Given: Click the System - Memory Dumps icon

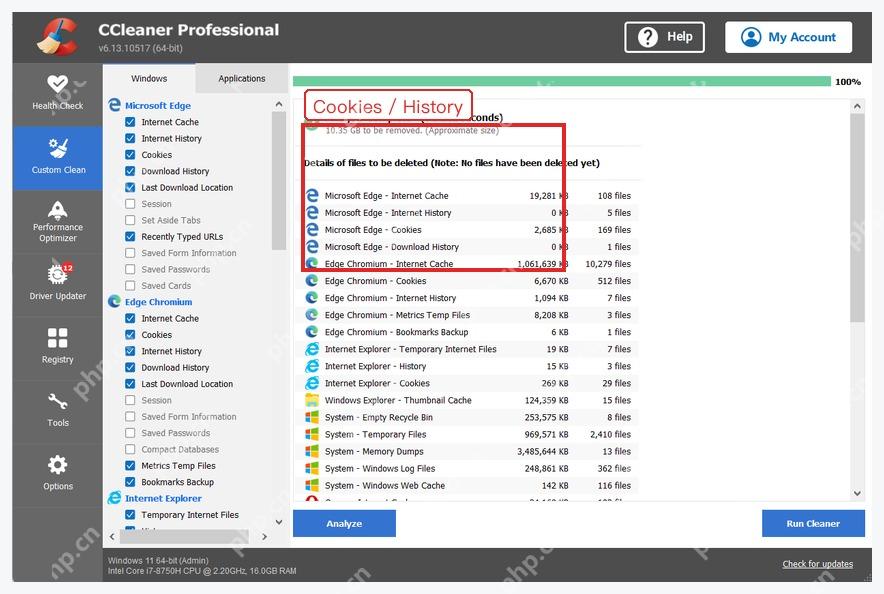Looking at the screenshot, I should [x=312, y=451].
